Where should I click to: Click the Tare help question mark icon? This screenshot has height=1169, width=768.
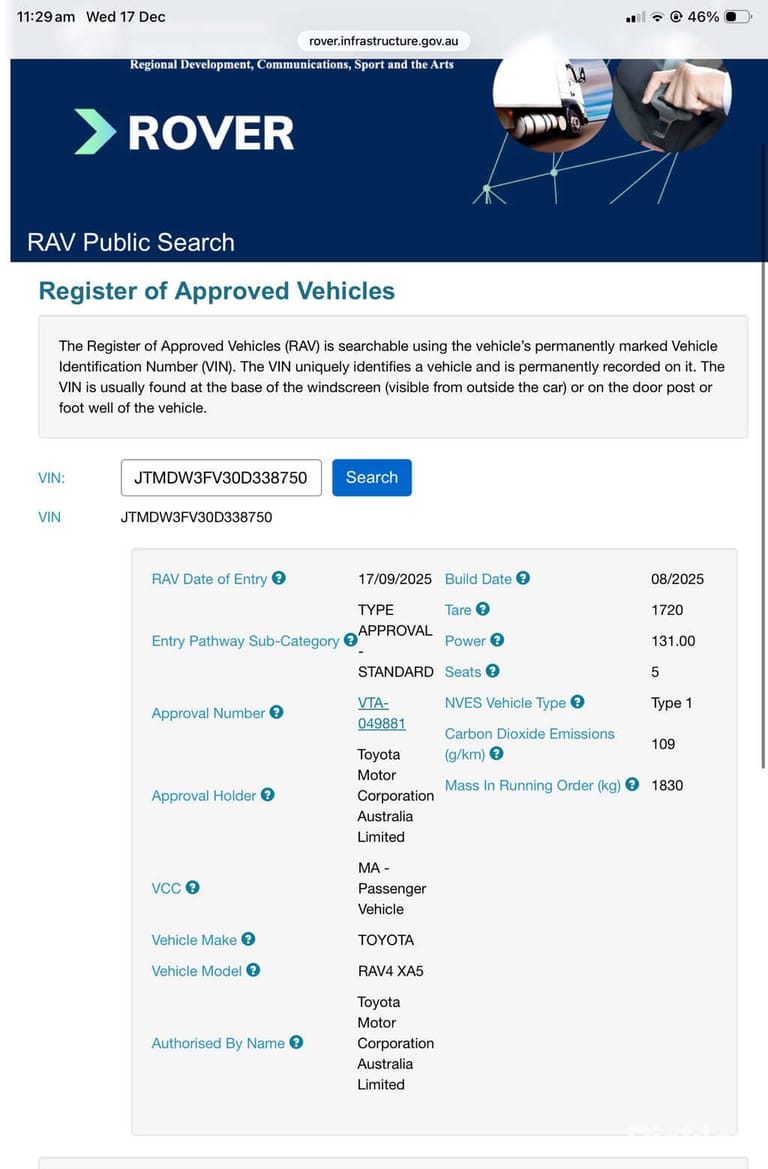tap(483, 609)
